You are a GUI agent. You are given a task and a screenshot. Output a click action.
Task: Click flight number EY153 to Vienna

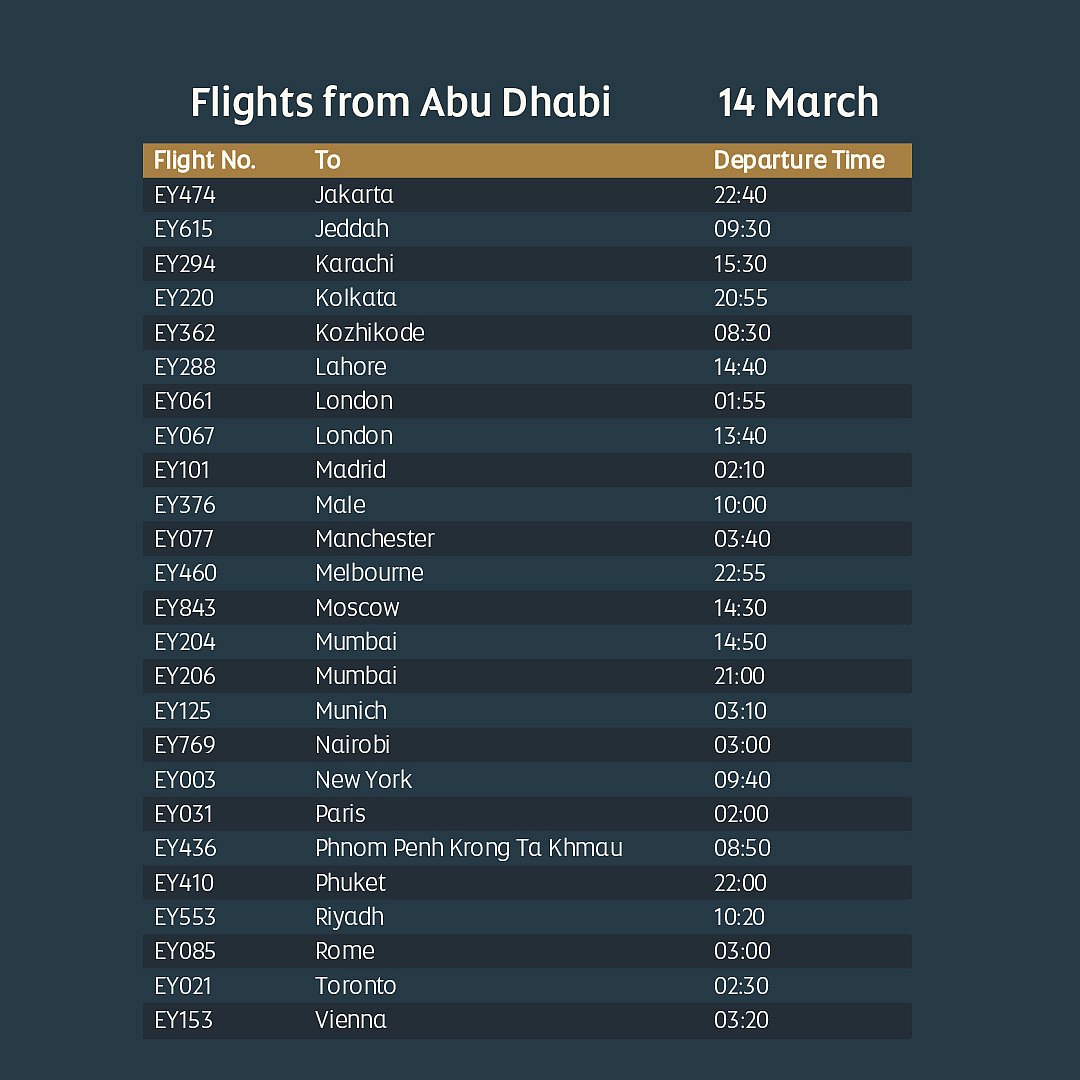coord(183,1020)
